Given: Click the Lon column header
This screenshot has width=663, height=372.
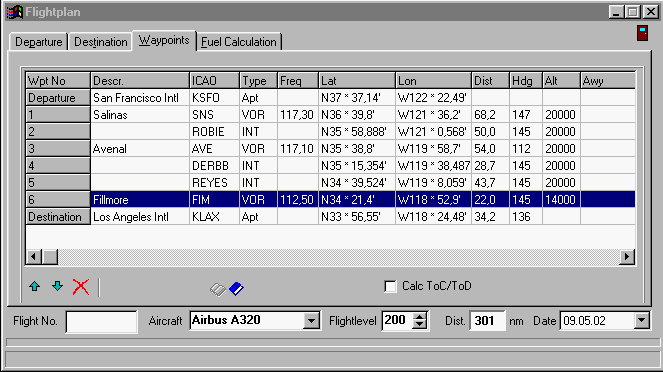Looking at the screenshot, I should 433,80.
